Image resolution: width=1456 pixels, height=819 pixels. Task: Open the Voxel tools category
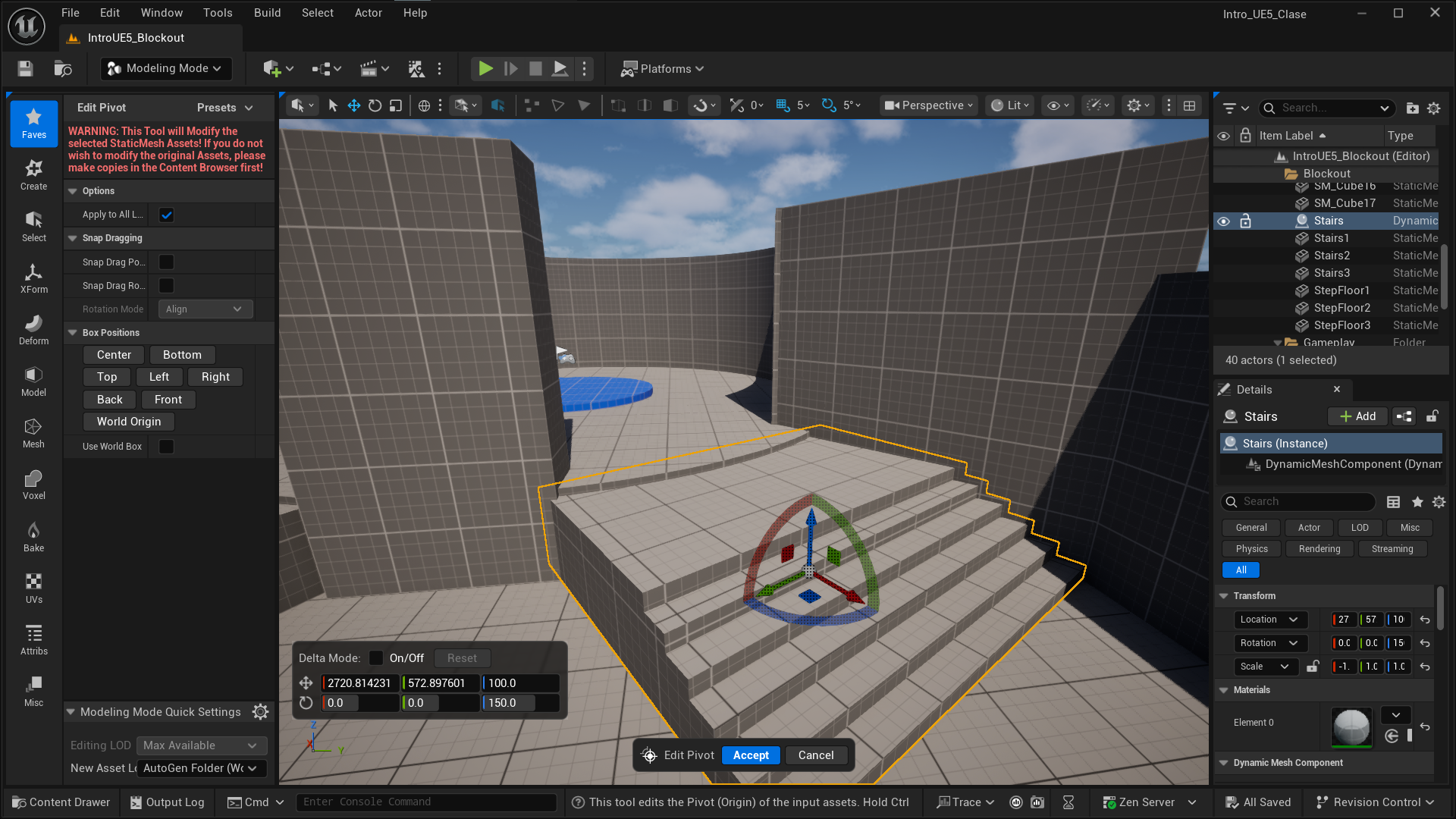click(x=33, y=485)
